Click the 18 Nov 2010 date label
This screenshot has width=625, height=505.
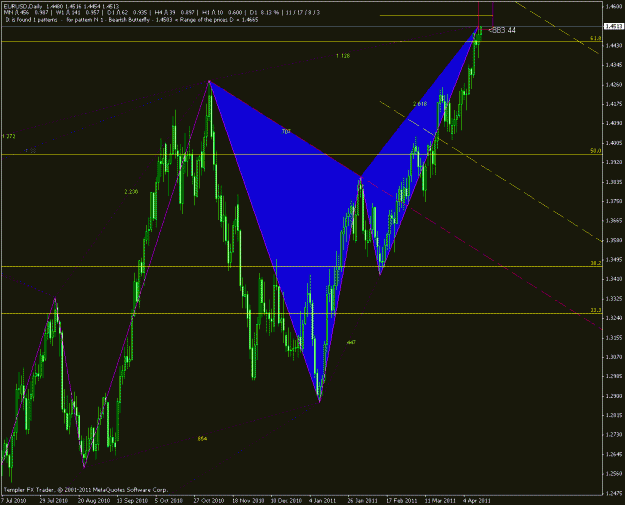coord(248,501)
